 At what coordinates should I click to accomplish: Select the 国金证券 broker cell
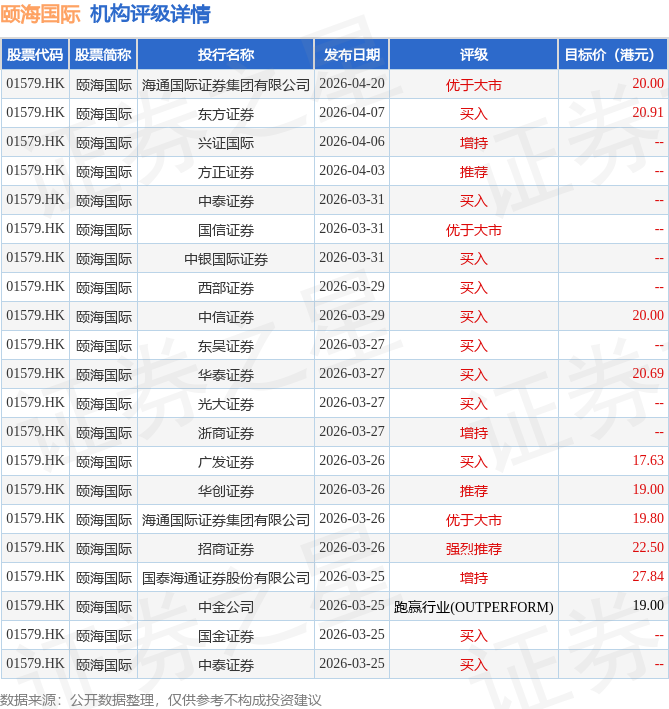[x=226, y=635]
